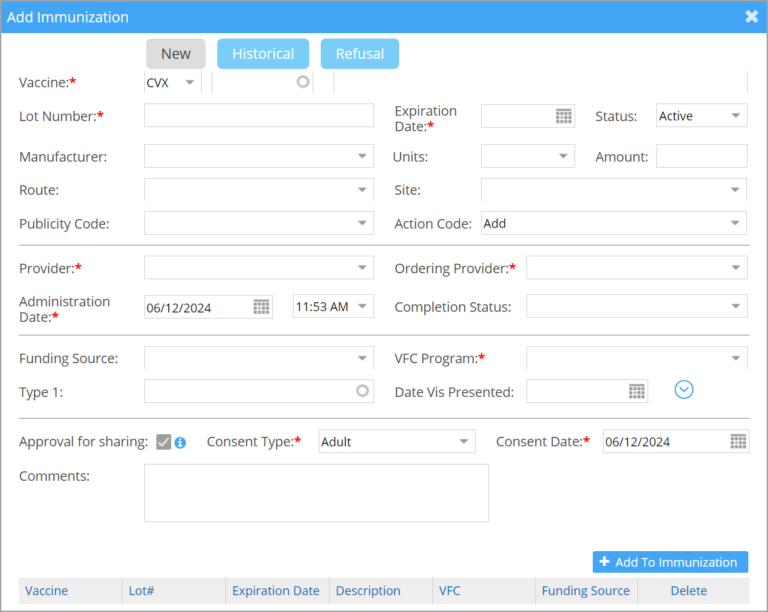Expand the Route dropdown
This screenshot has height=612, width=768.
point(259,189)
